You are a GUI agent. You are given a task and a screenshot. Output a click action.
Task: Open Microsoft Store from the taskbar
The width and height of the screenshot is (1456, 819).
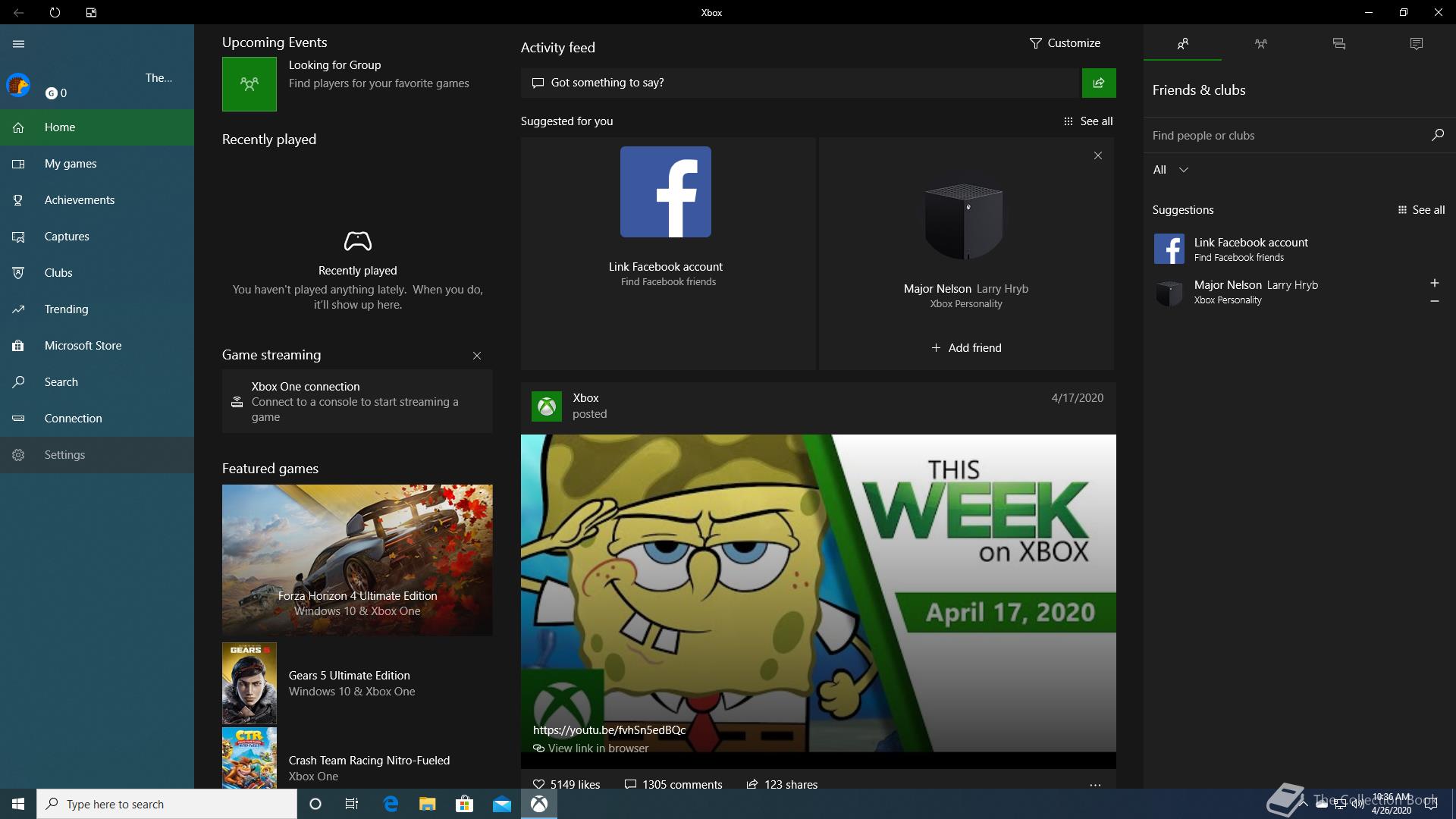click(x=464, y=804)
